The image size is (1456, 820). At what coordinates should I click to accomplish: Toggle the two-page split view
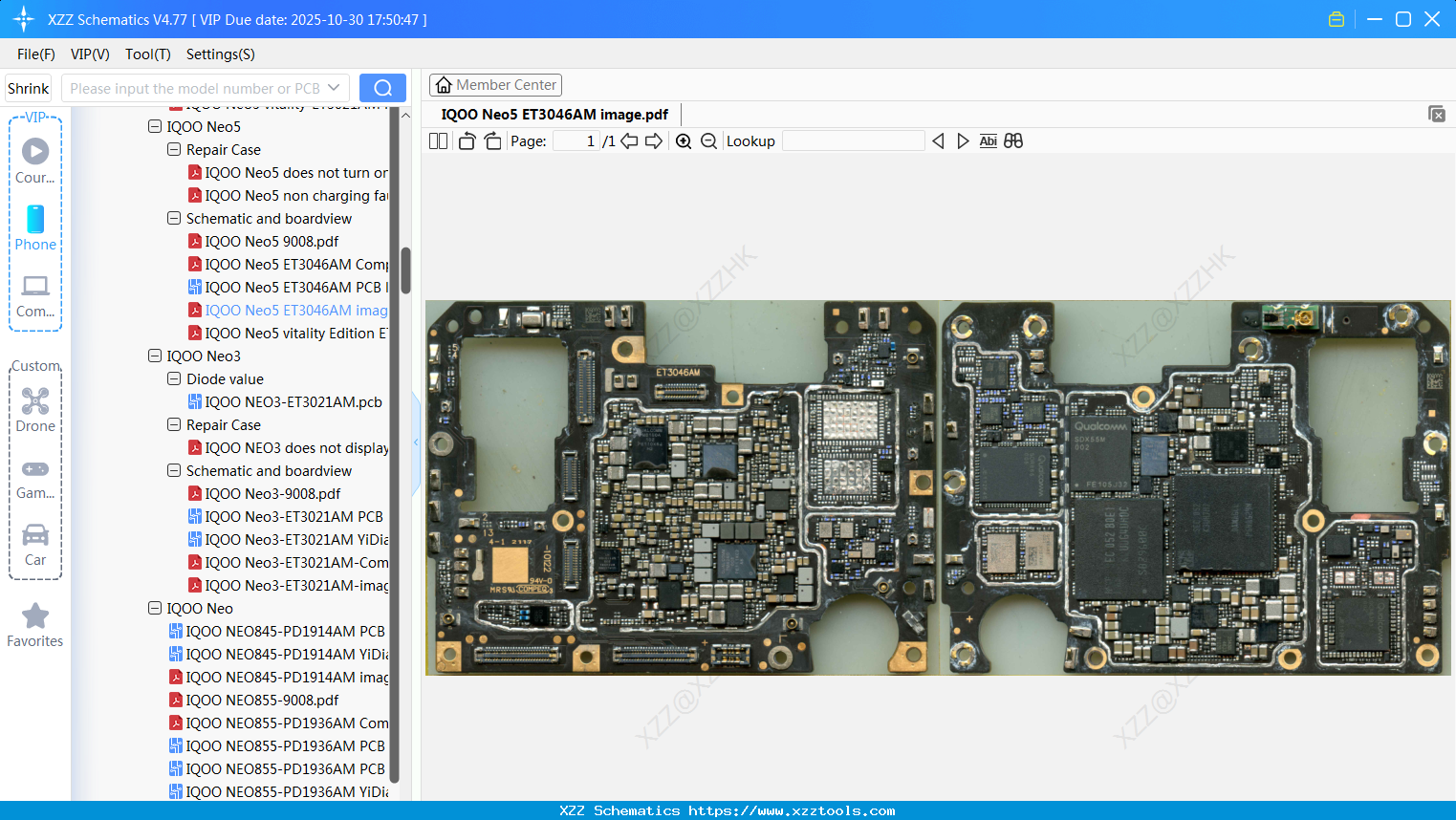click(x=438, y=141)
